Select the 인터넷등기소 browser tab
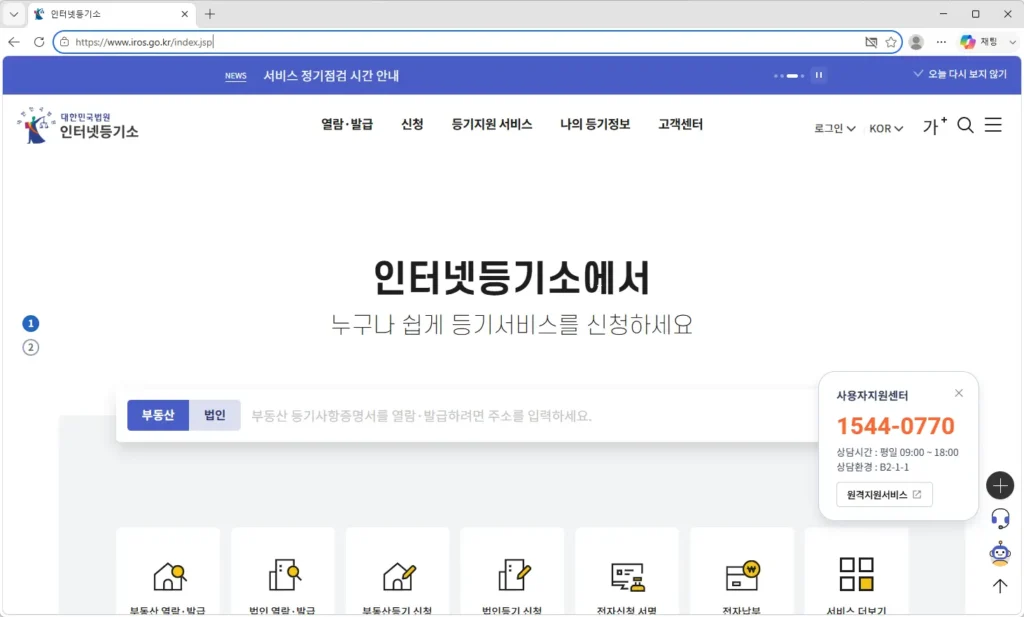 (111, 14)
